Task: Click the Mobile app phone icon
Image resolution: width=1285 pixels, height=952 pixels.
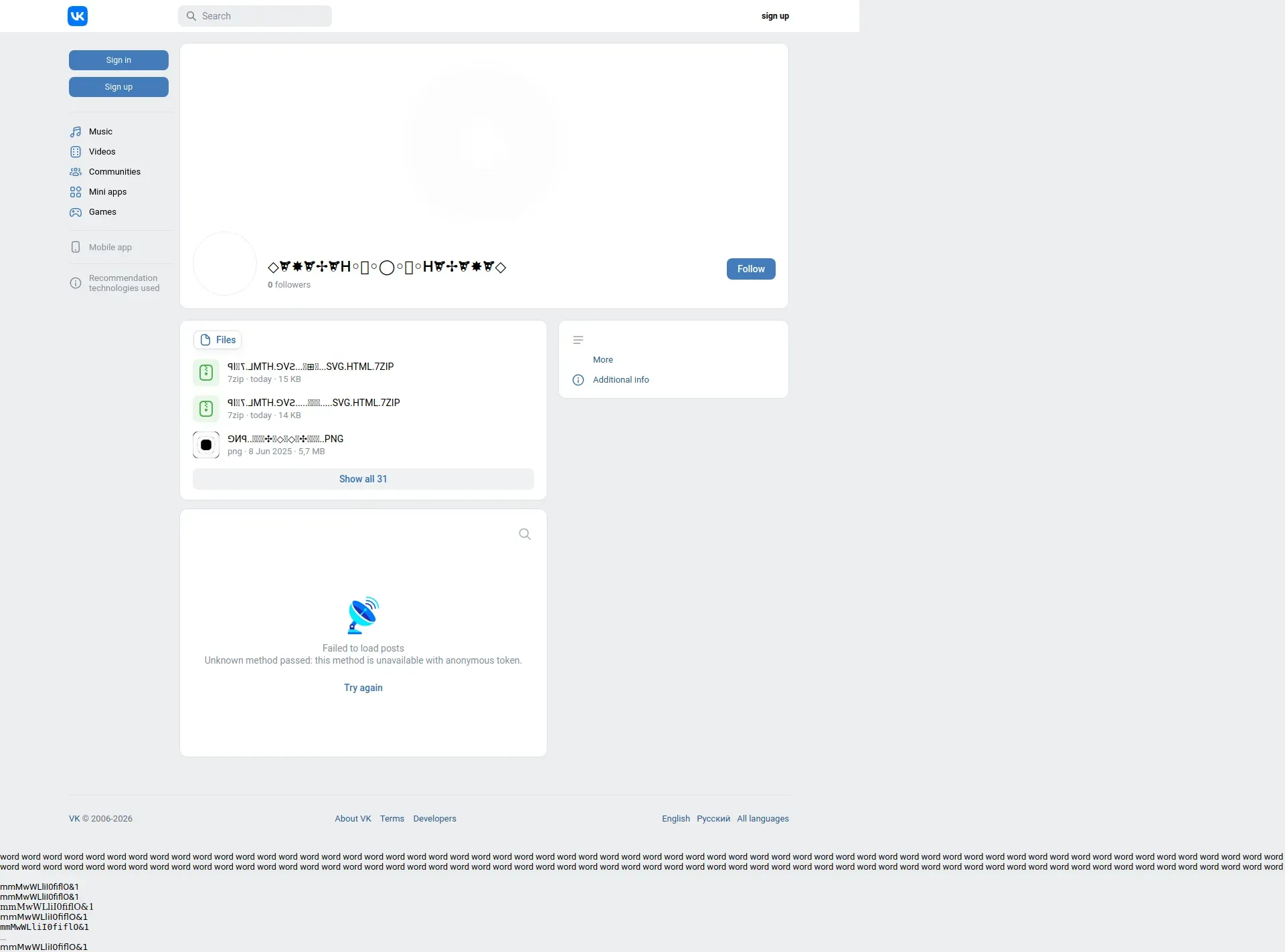Action: point(76,248)
